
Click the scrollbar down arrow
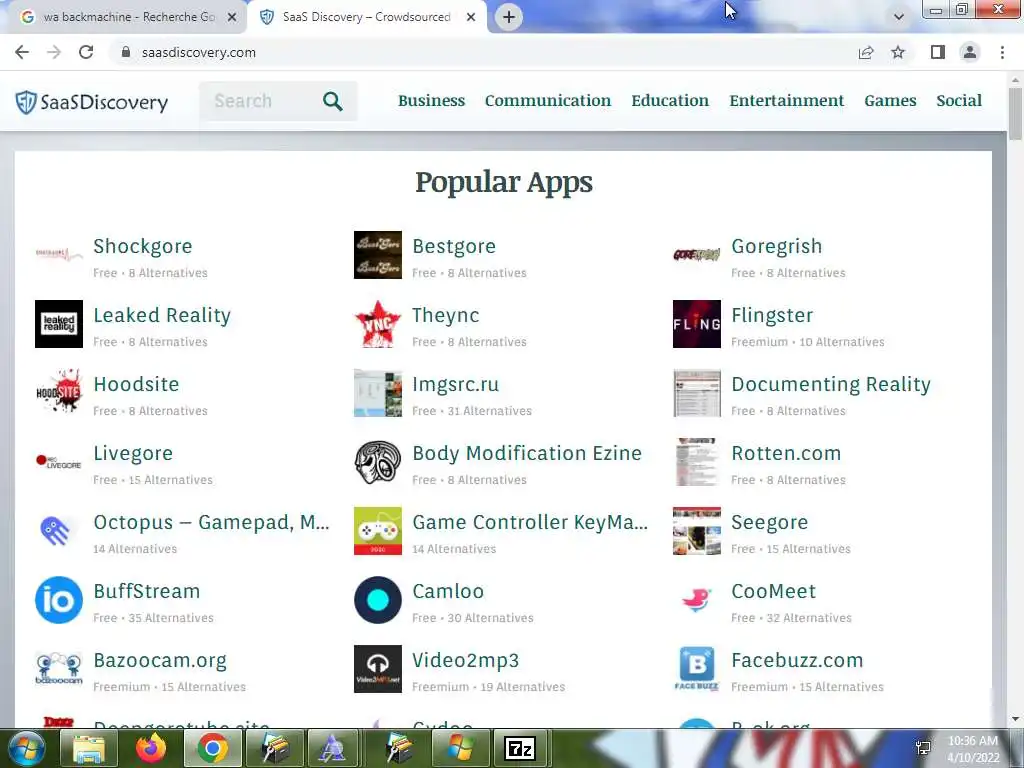tap(1015, 719)
